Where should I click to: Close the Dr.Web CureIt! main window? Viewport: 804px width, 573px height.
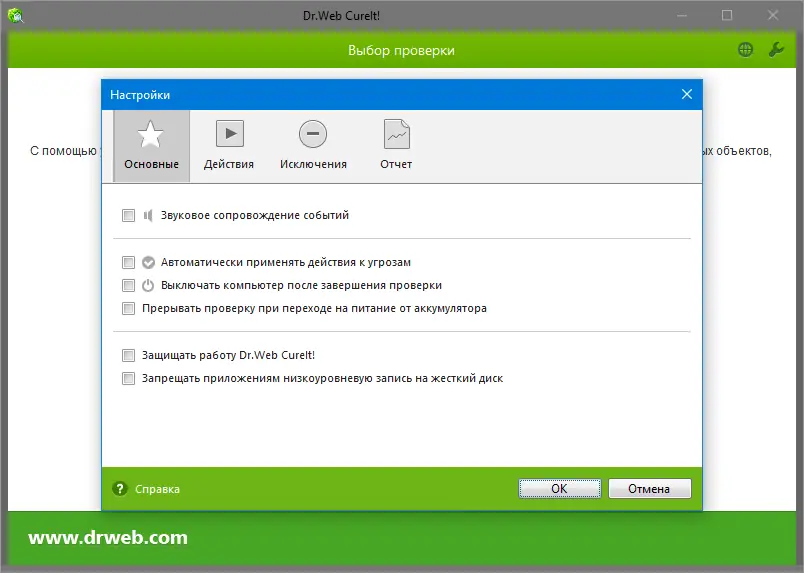coord(773,16)
